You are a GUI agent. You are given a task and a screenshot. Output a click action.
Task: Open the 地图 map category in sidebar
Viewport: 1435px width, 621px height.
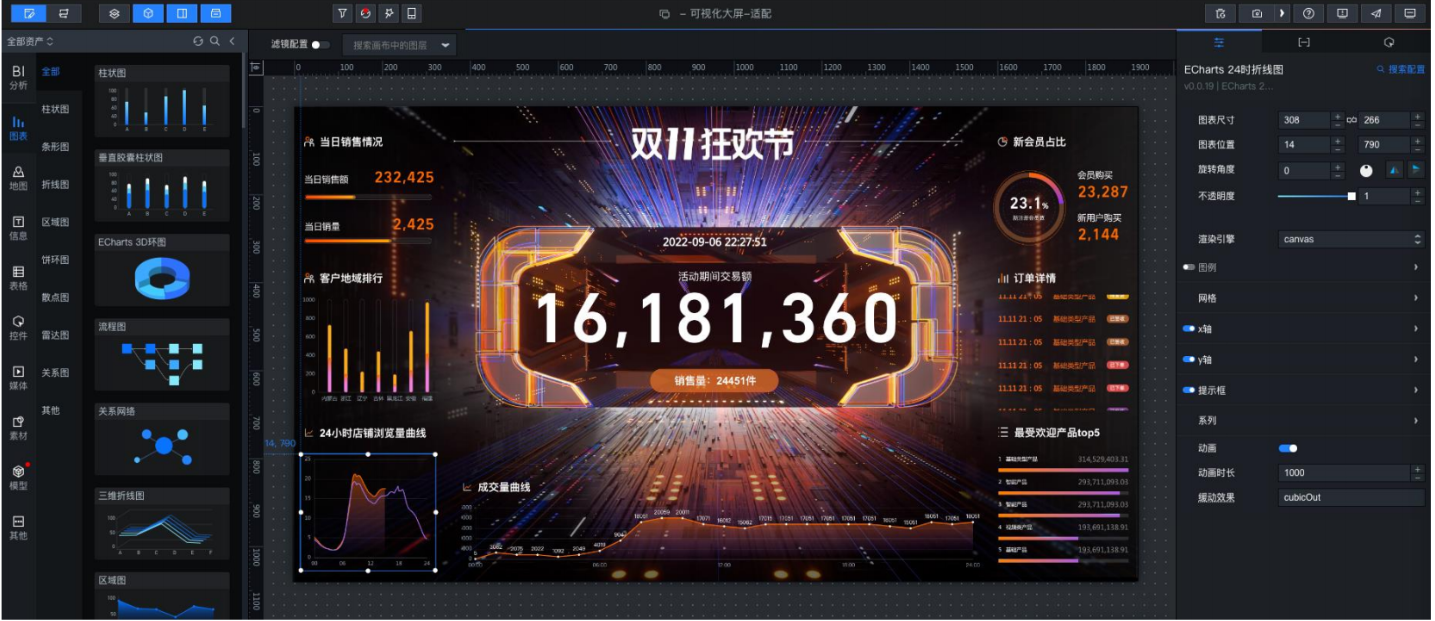18,178
